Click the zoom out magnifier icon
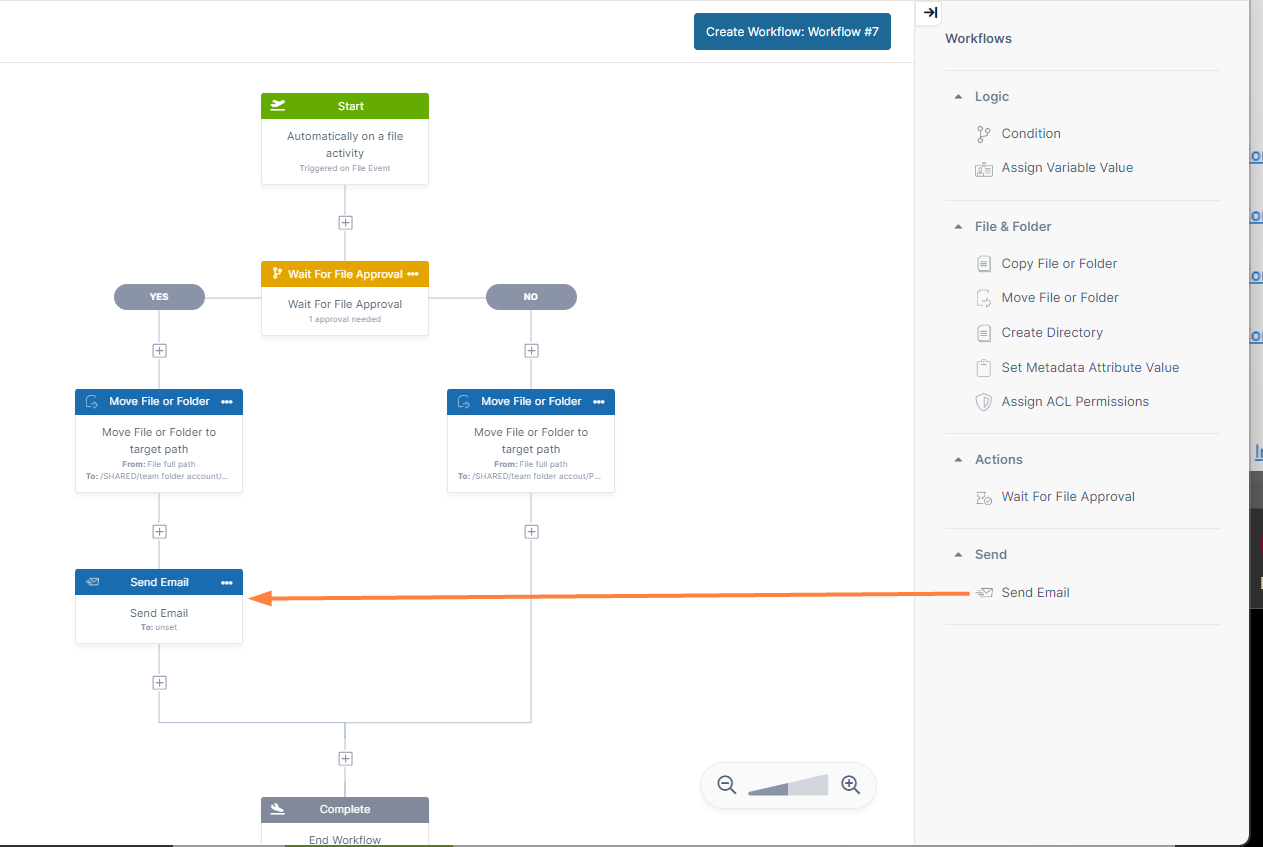 (727, 785)
